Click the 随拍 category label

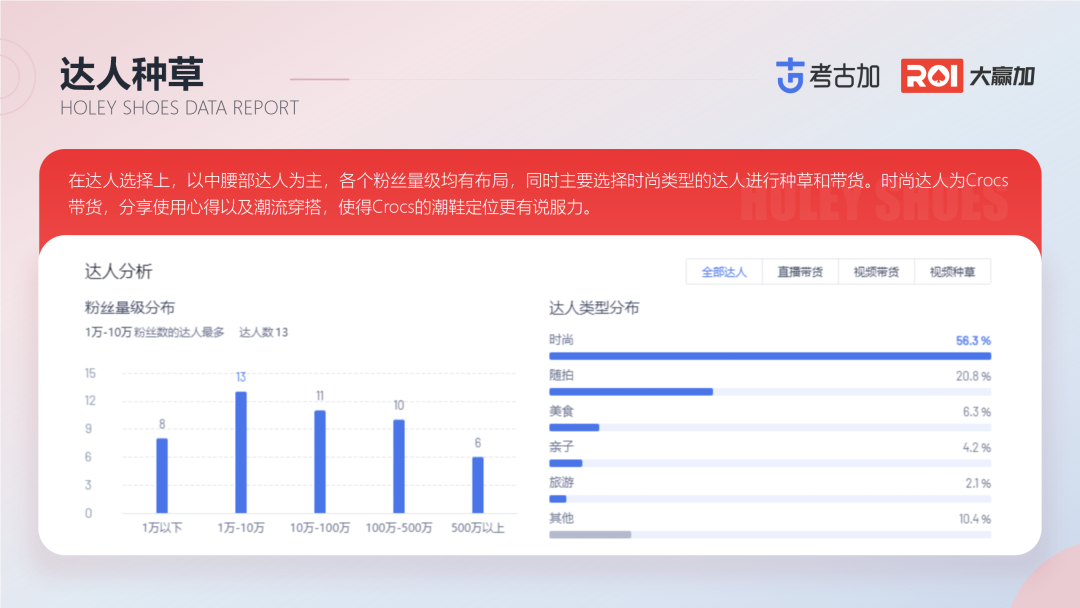click(561, 375)
